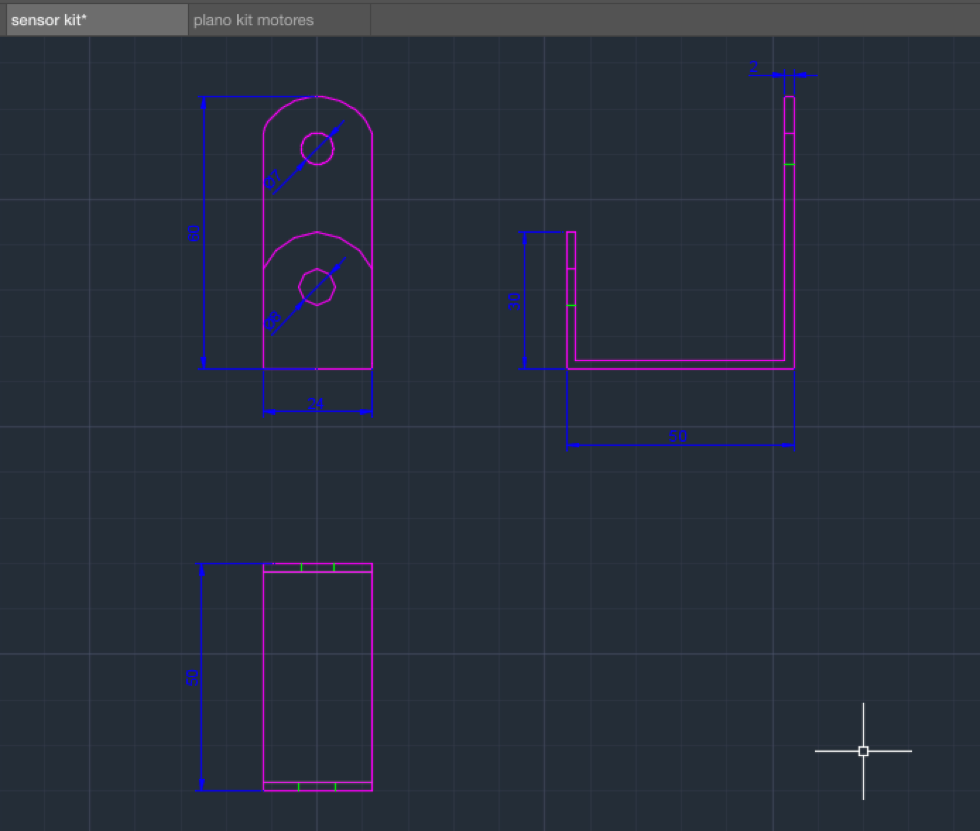Click the Ø8 diameter dimension text
Viewport: 980px width, 831px height.
tap(273, 321)
